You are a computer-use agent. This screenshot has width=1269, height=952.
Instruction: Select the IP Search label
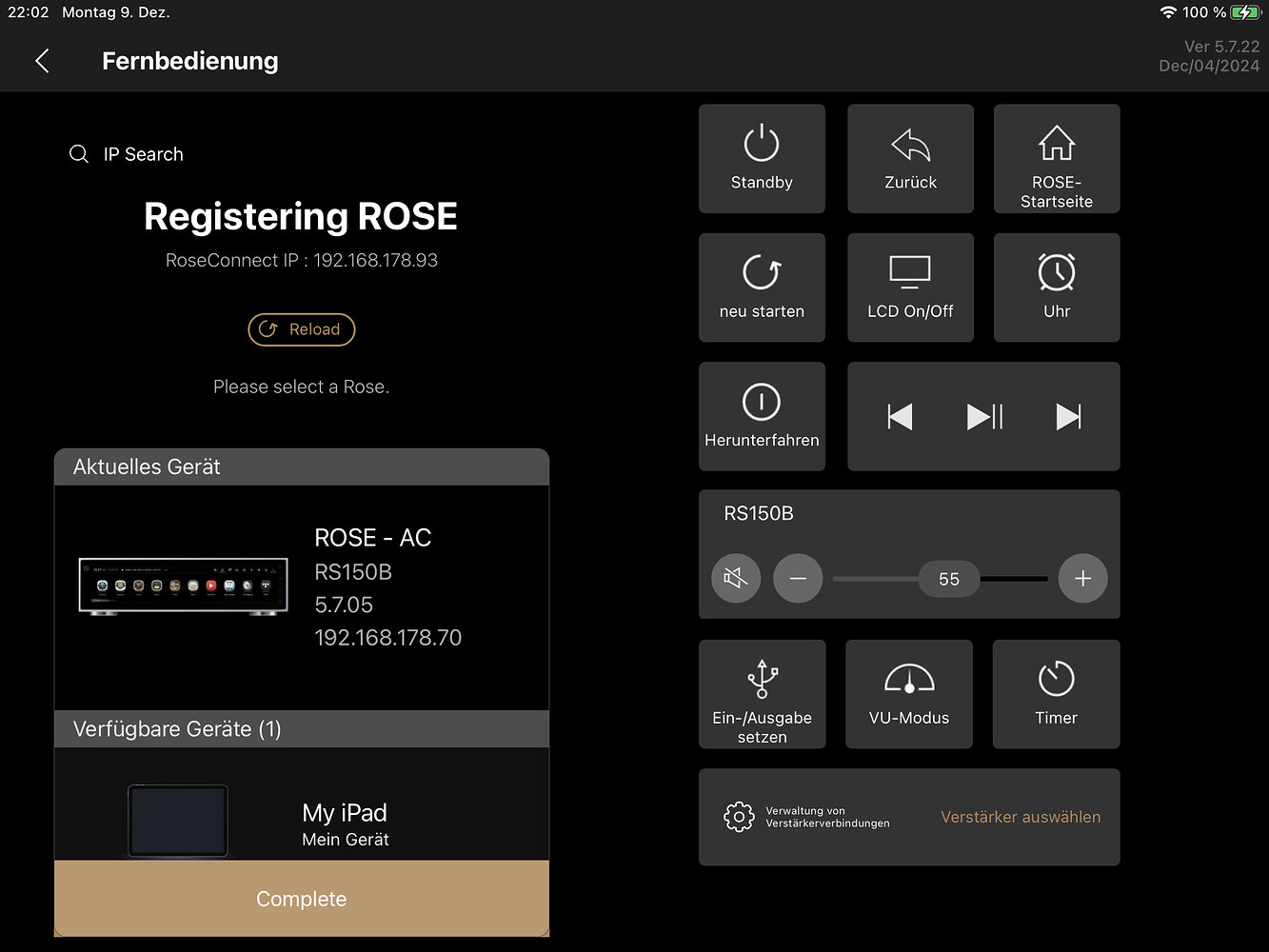144,154
